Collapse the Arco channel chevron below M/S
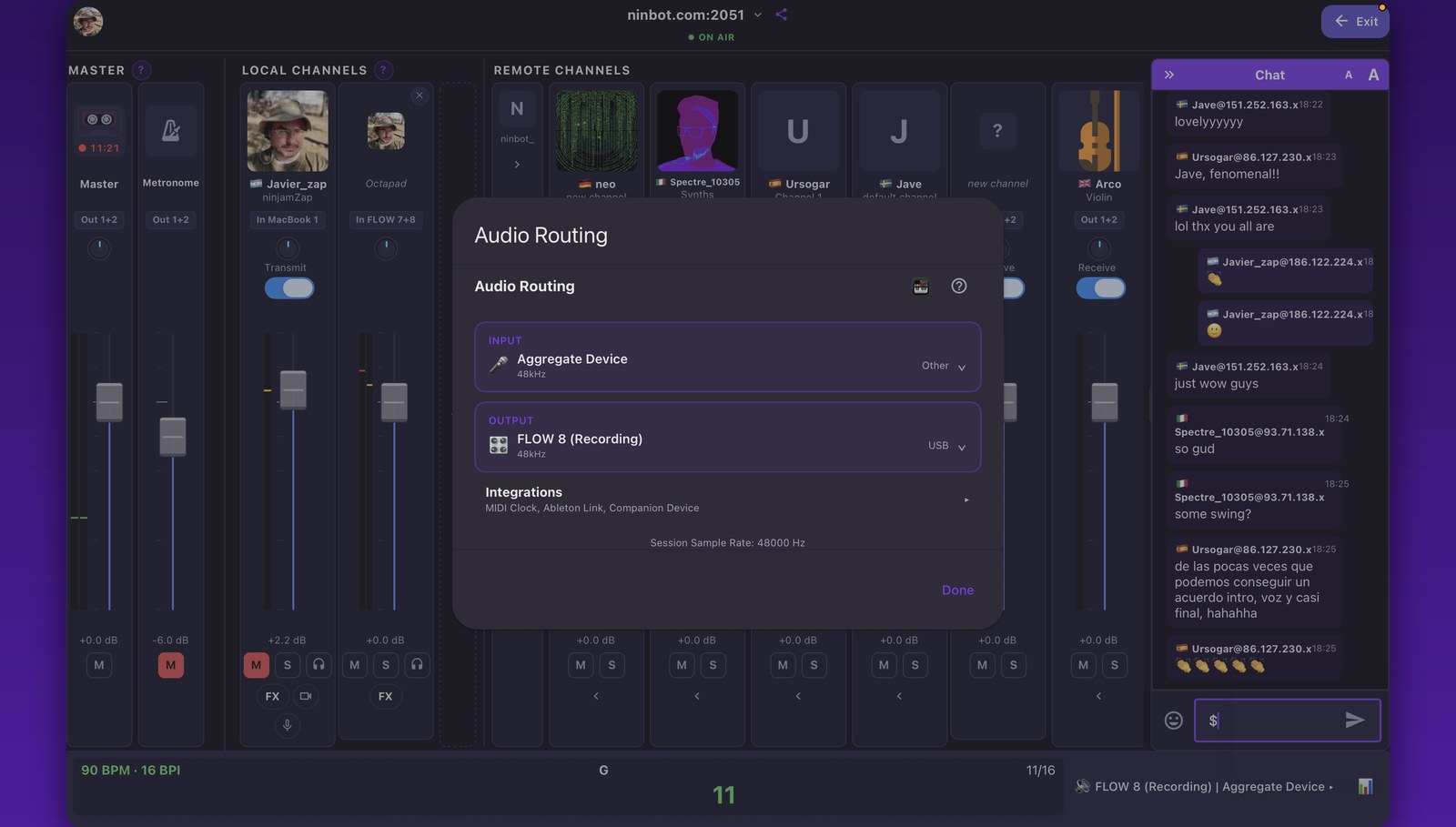 [x=1098, y=696]
